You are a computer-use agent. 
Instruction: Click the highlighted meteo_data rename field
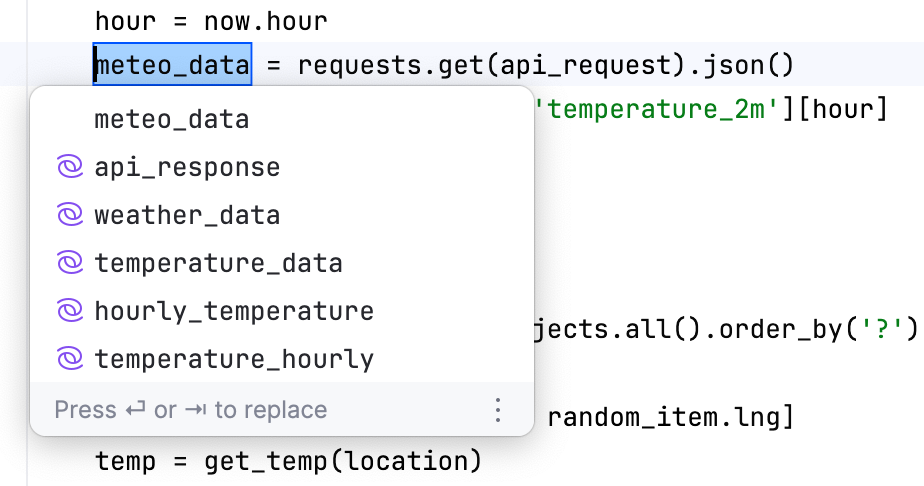[x=172, y=64]
